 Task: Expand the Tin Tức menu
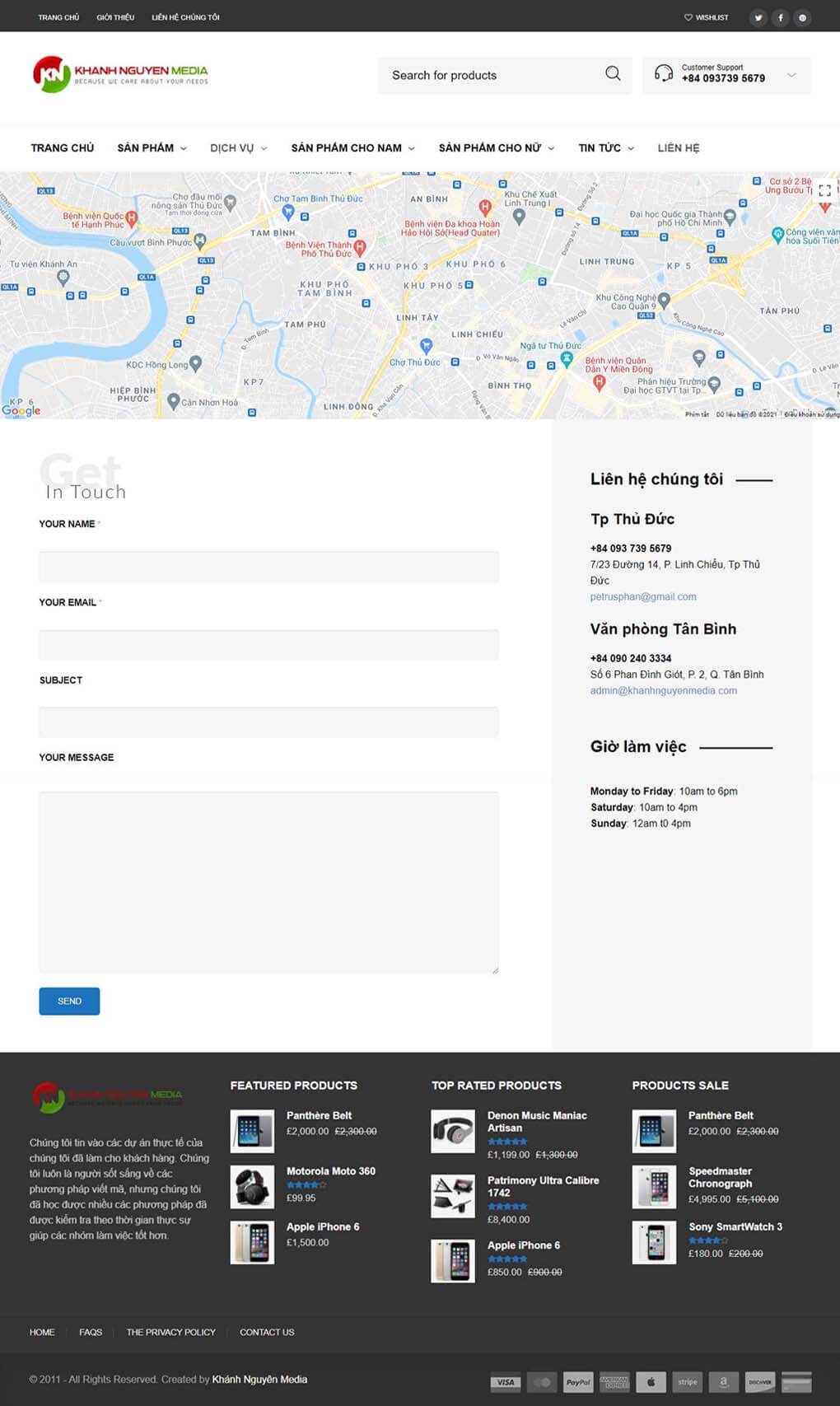pyautogui.click(x=605, y=148)
